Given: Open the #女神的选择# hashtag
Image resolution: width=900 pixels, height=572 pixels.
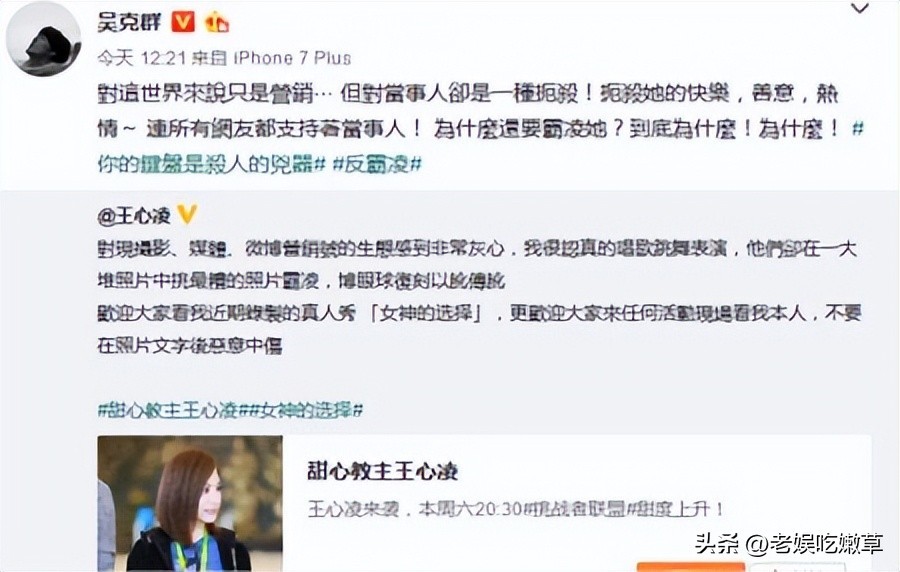Looking at the screenshot, I should (301, 410).
